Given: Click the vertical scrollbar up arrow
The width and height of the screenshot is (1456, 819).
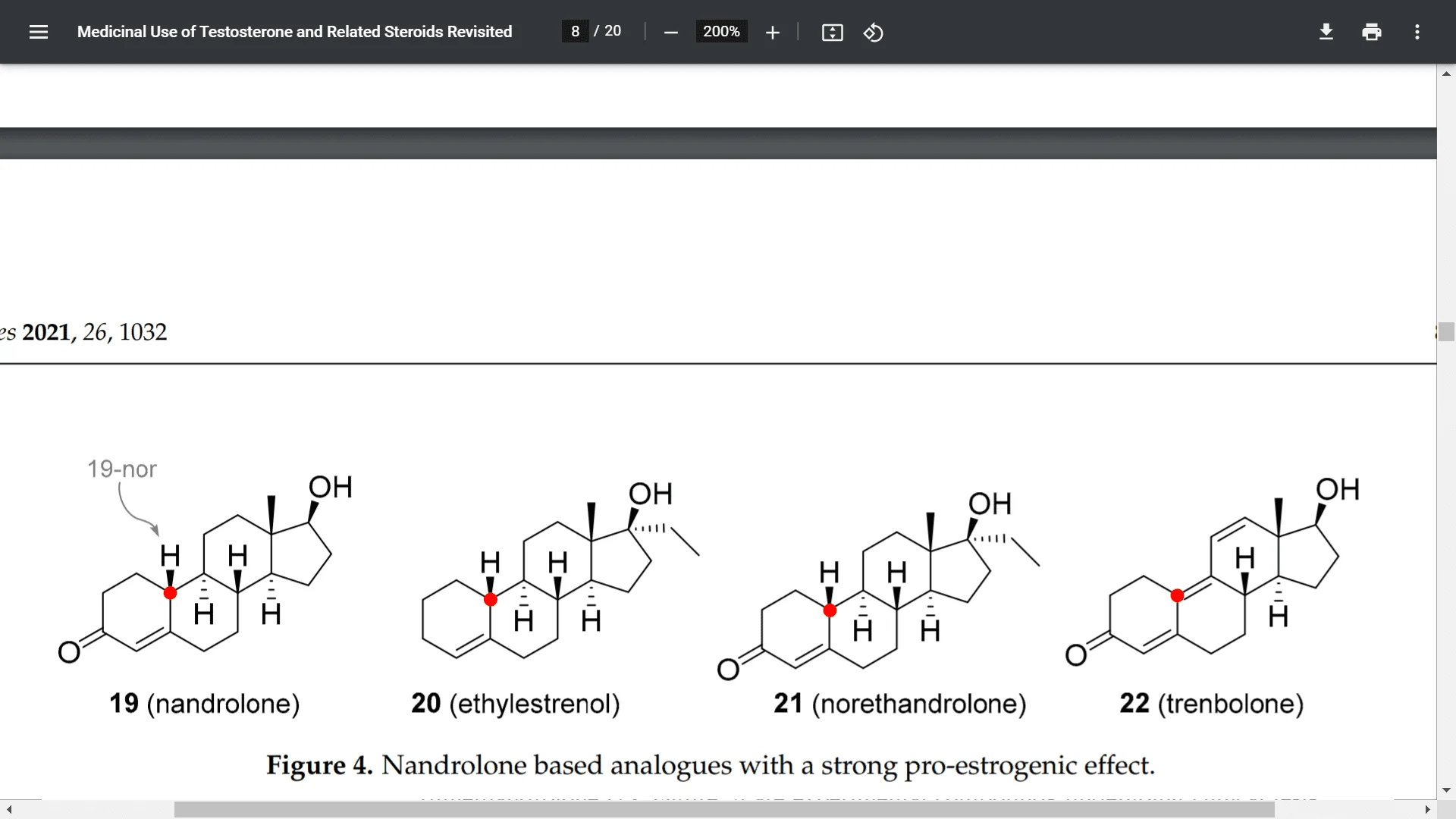Looking at the screenshot, I should click(x=1446, y=74).
